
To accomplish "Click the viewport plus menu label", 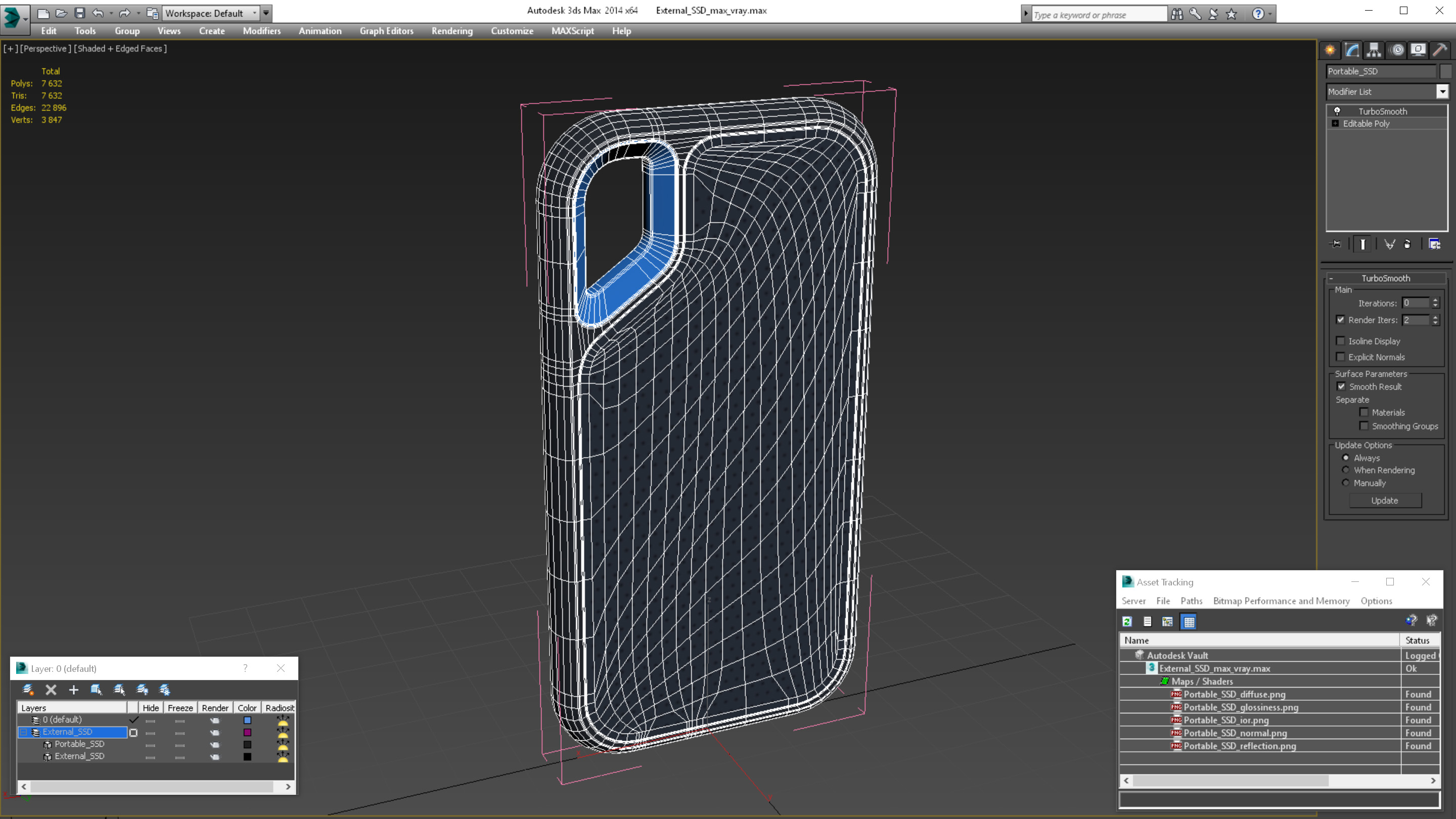I will (10, 49).
